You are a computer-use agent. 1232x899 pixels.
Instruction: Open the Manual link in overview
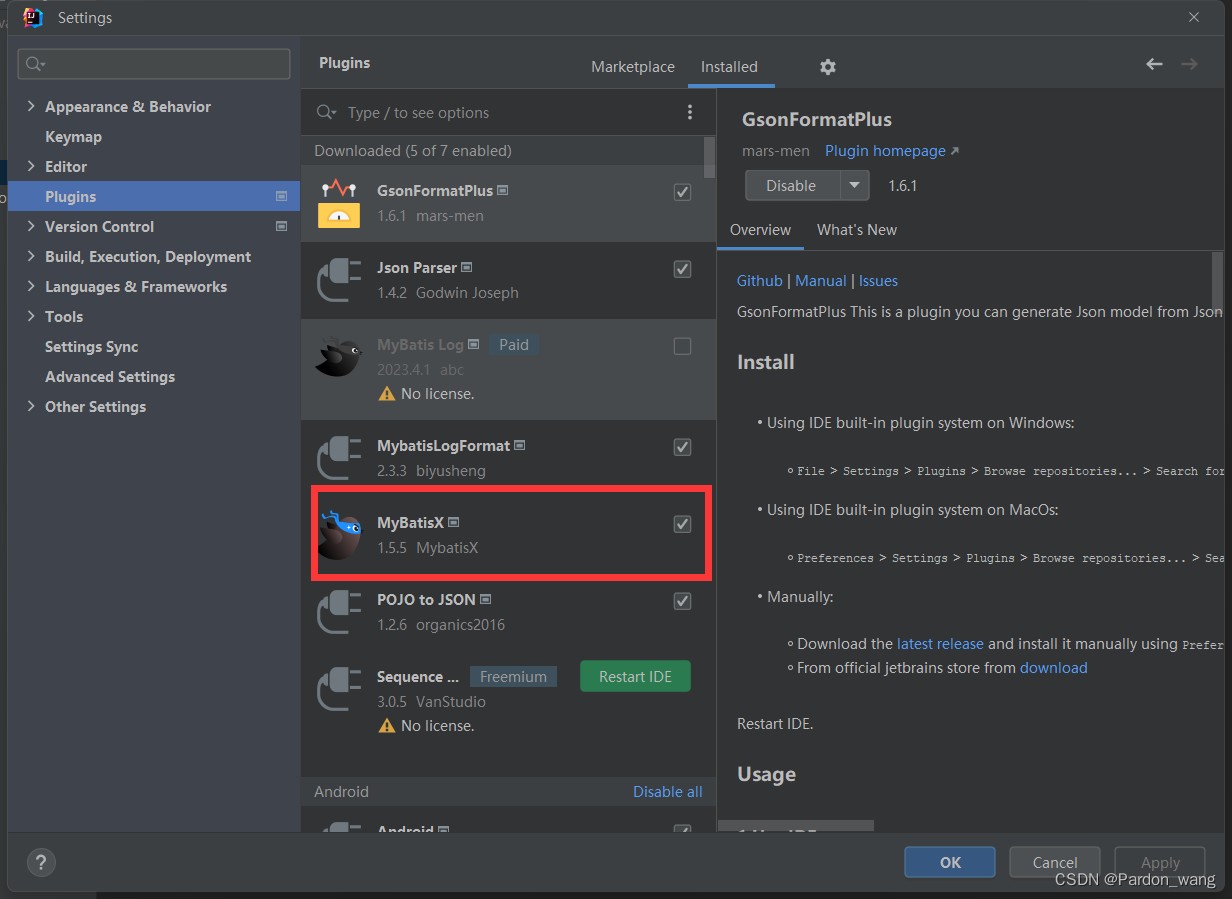(x=821, y=281)
